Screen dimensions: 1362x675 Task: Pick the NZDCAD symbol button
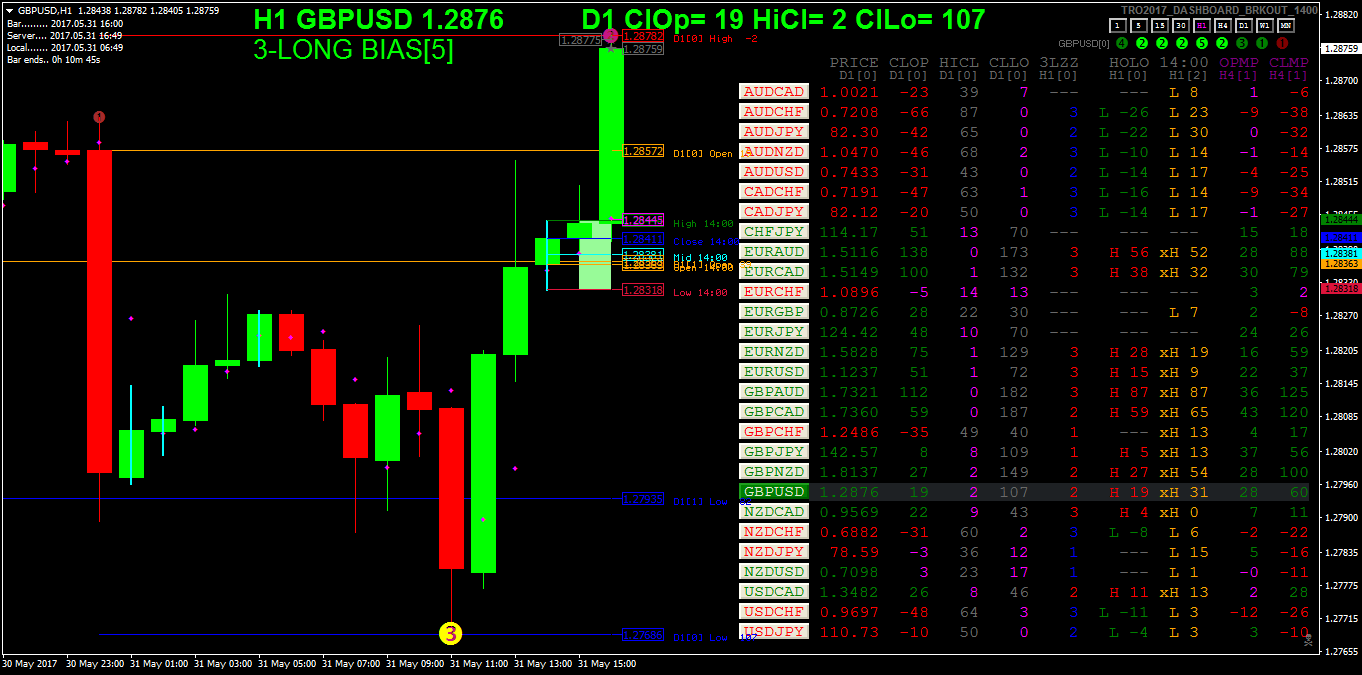(774, 511)
